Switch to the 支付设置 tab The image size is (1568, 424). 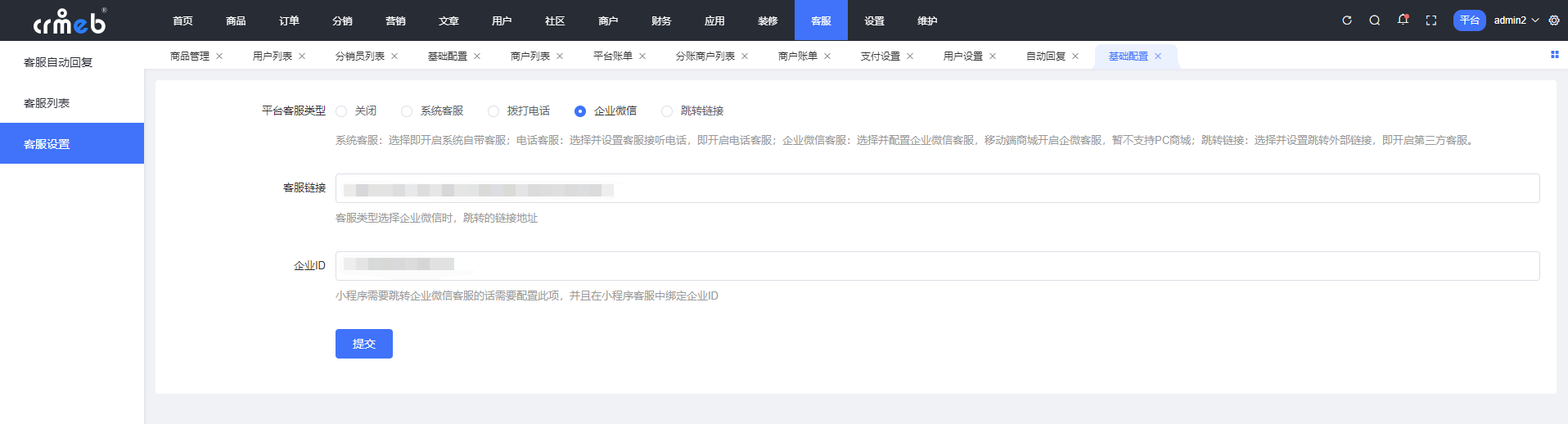click(880, 56)
